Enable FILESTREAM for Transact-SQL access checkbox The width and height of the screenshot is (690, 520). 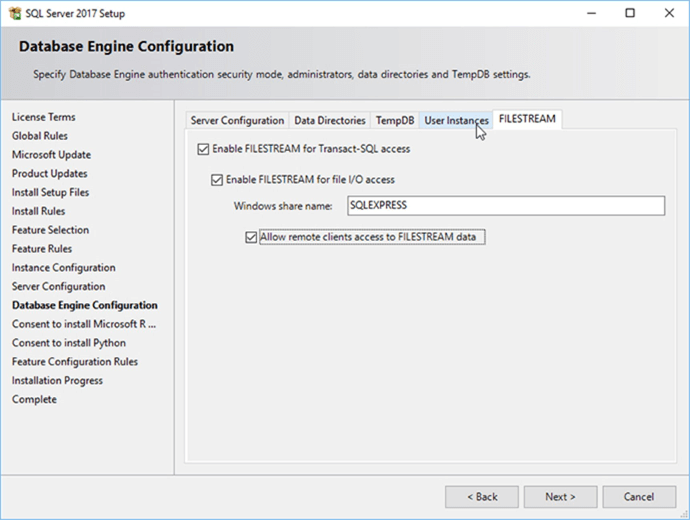(205, 149)
